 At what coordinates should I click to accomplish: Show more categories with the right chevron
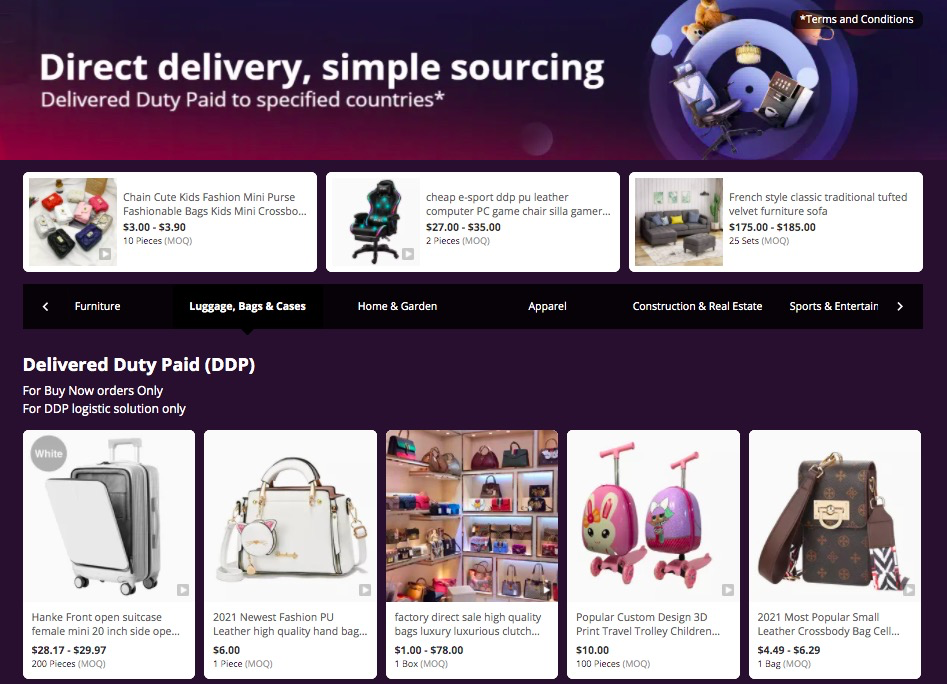coord(900,306)
